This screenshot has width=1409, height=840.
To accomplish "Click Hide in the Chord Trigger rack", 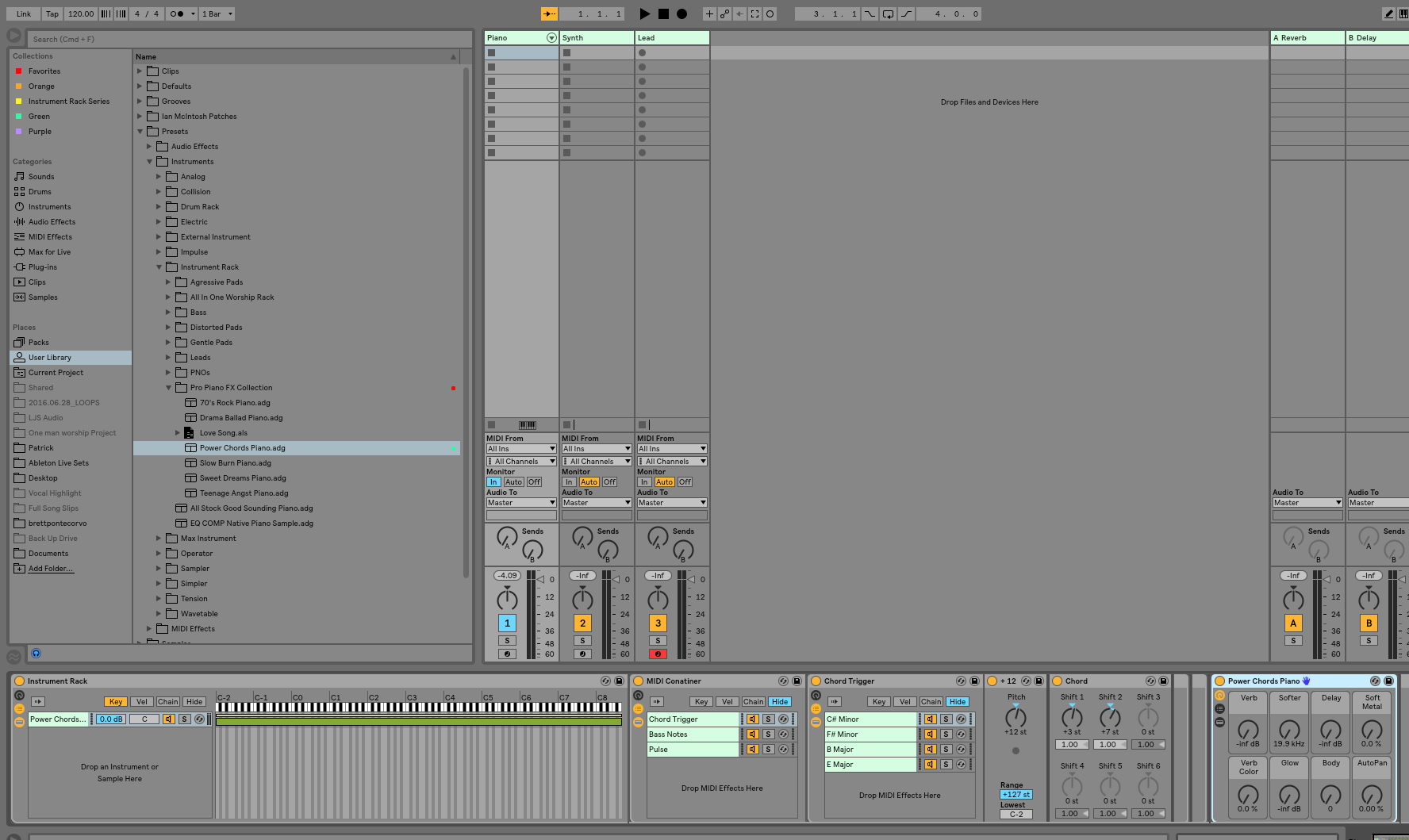I will tap(958, 702).
